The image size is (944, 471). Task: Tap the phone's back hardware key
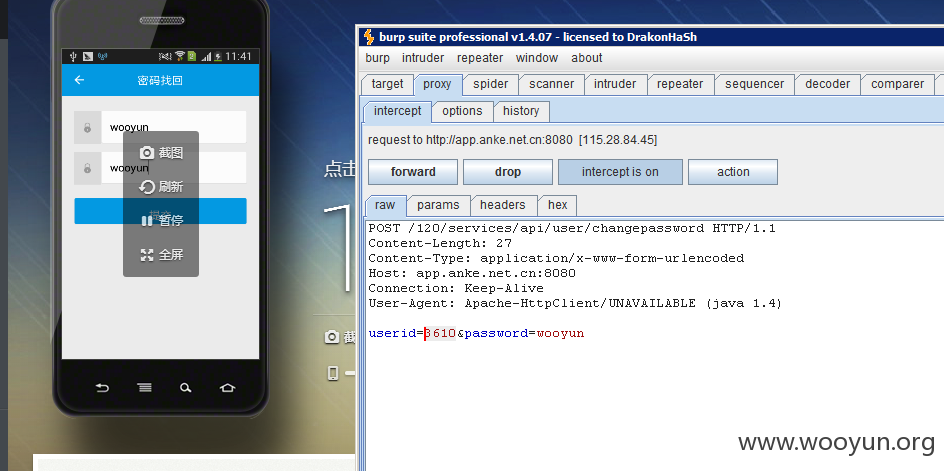[x=102, y=388]
